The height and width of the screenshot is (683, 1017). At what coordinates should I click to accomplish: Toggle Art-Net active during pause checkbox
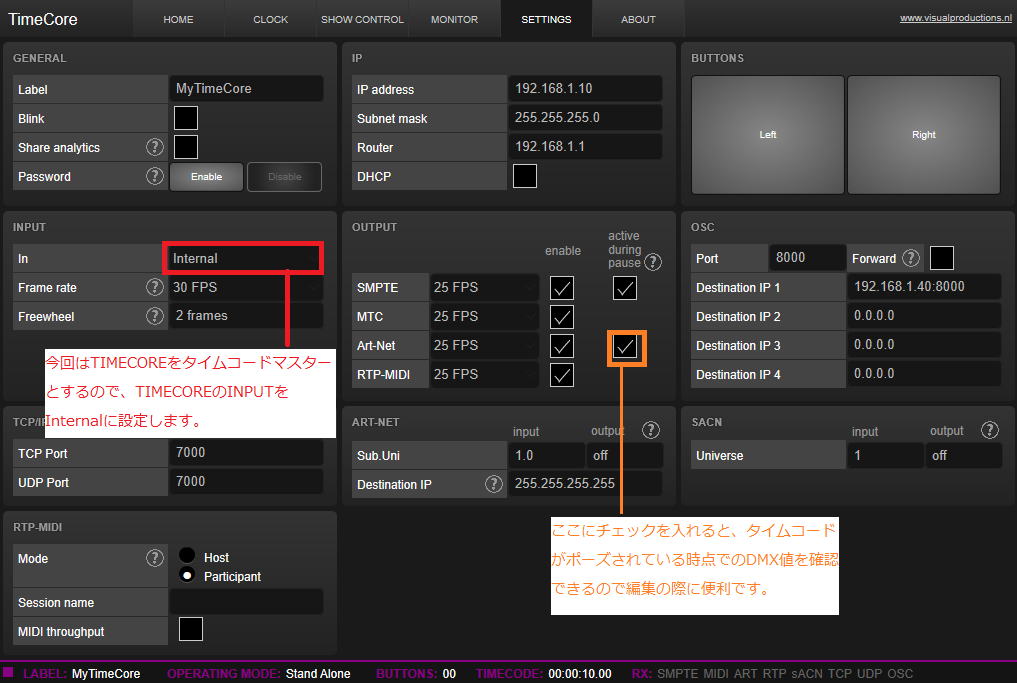point(625,346)
